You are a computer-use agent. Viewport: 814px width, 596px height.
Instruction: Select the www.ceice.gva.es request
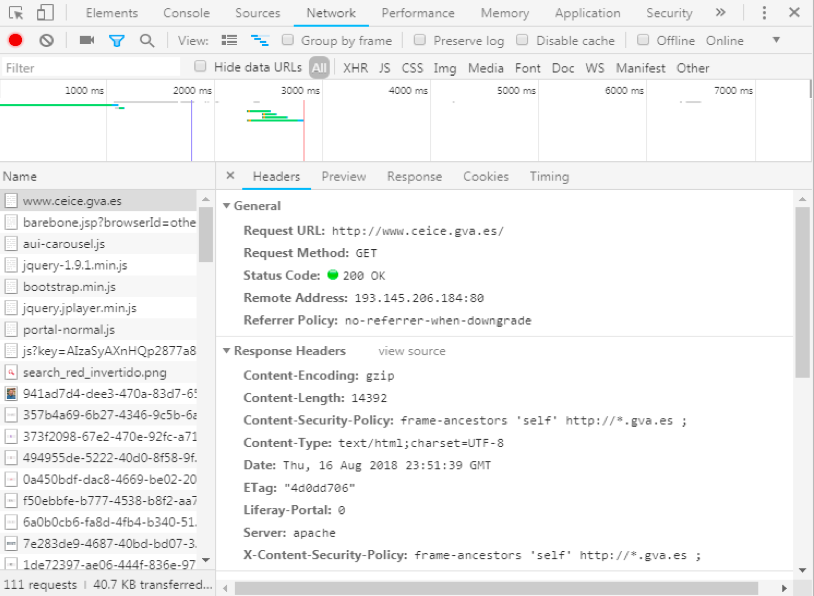(x=98, y=200)
